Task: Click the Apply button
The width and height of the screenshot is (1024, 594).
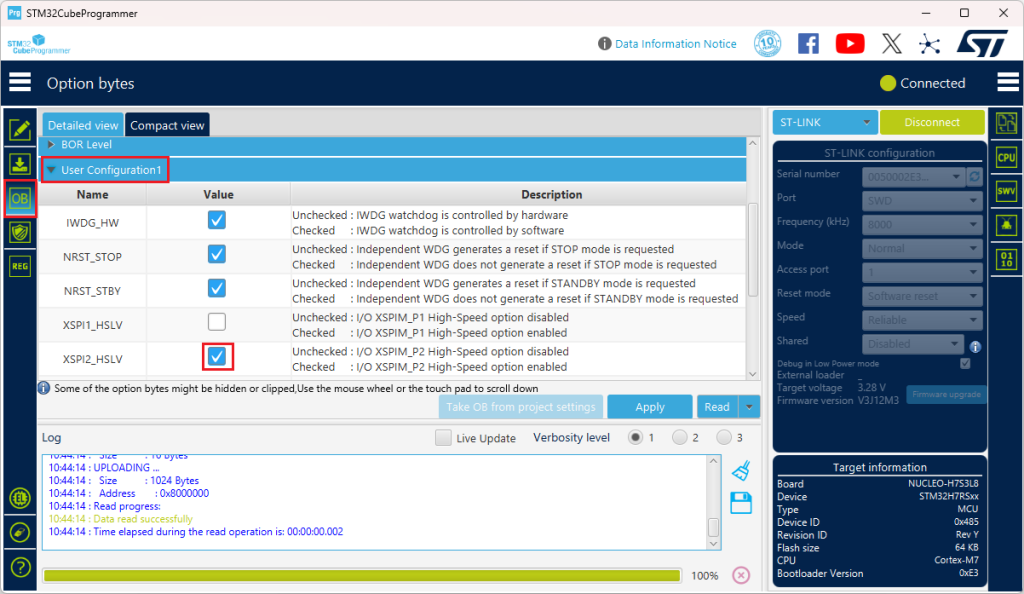Action: pyautogui.click(x=650, y=407)
